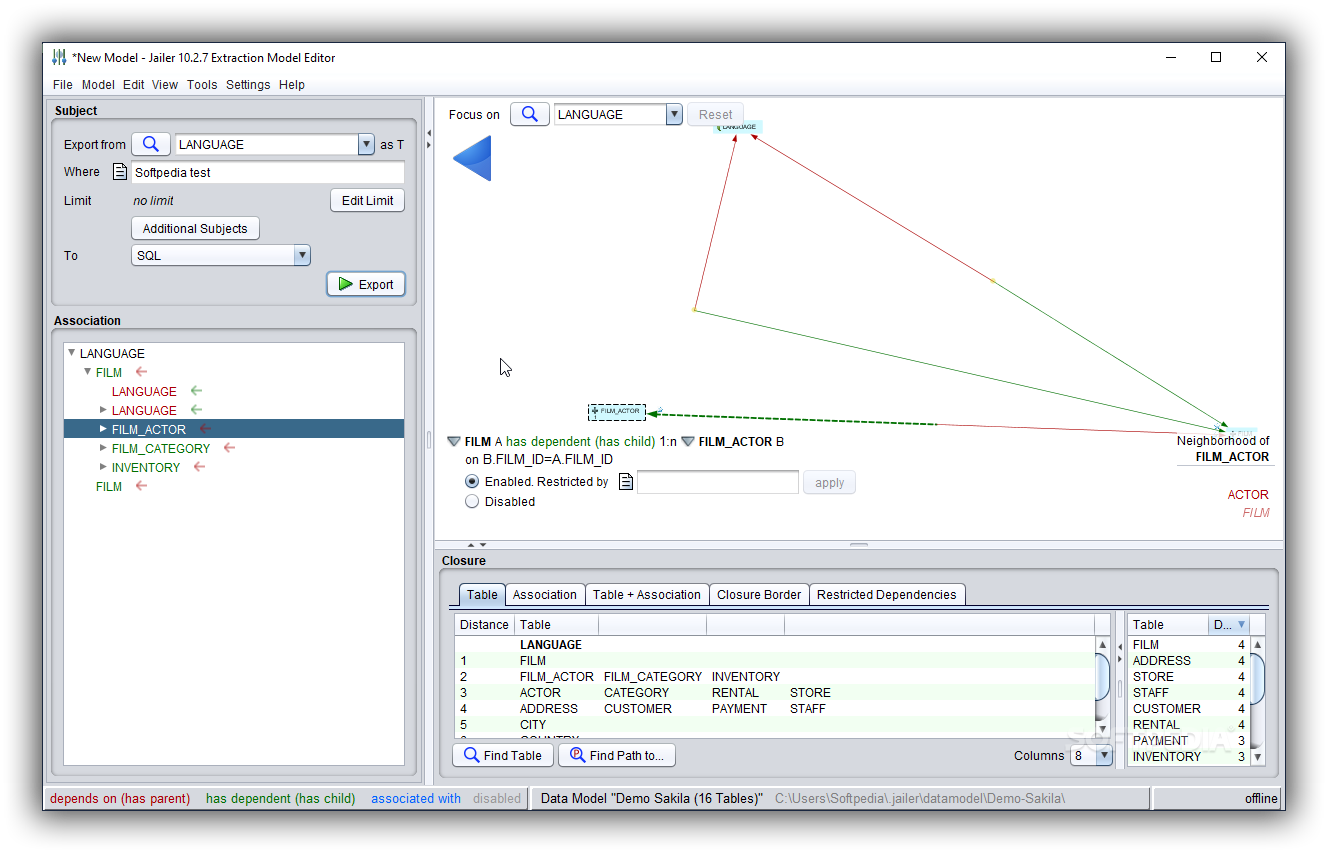This screenshot has width=1328, height=853.
Task: Click the FILM_ACTOR node in the graph
Action: tap(617, 411)
